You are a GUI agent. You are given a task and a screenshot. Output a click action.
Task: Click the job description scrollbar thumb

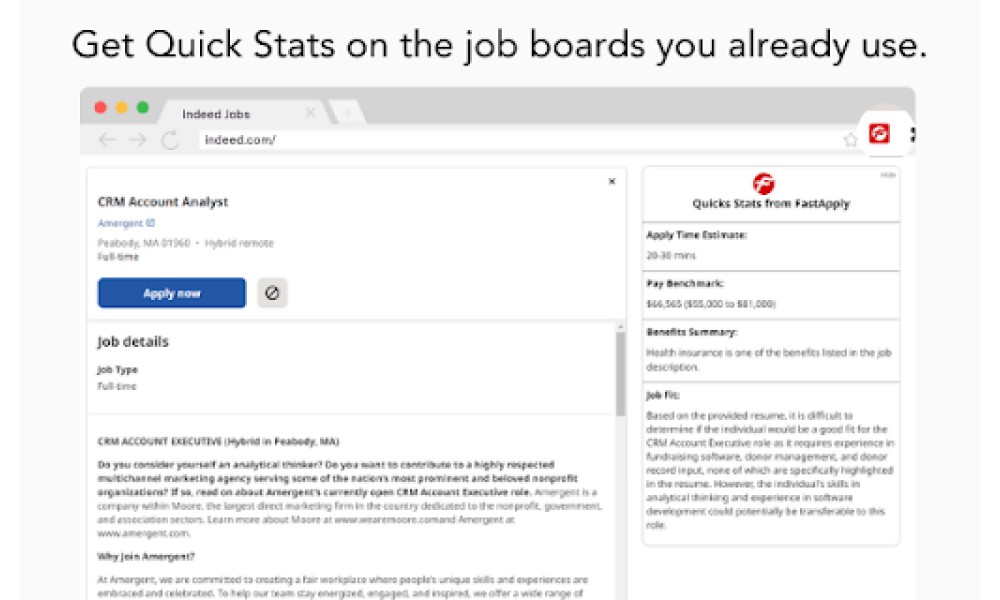621,374
